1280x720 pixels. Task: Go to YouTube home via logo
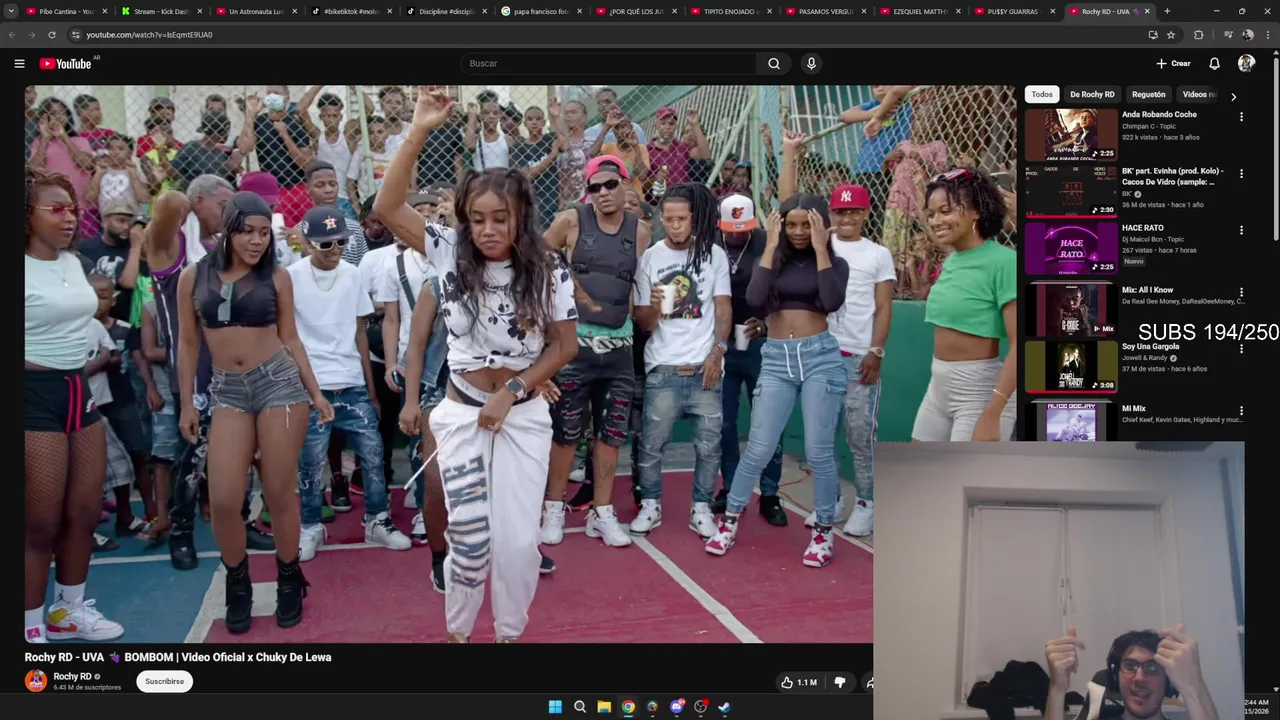pyautogui.click(x=65, y=63)
